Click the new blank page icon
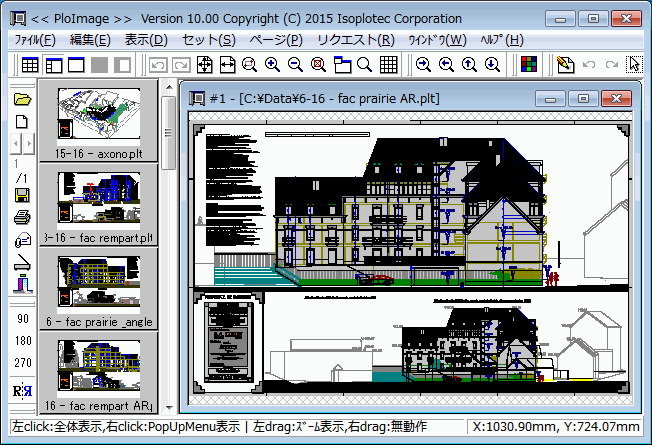This screenshot has height=445, width=652. (x=22, y=121)
